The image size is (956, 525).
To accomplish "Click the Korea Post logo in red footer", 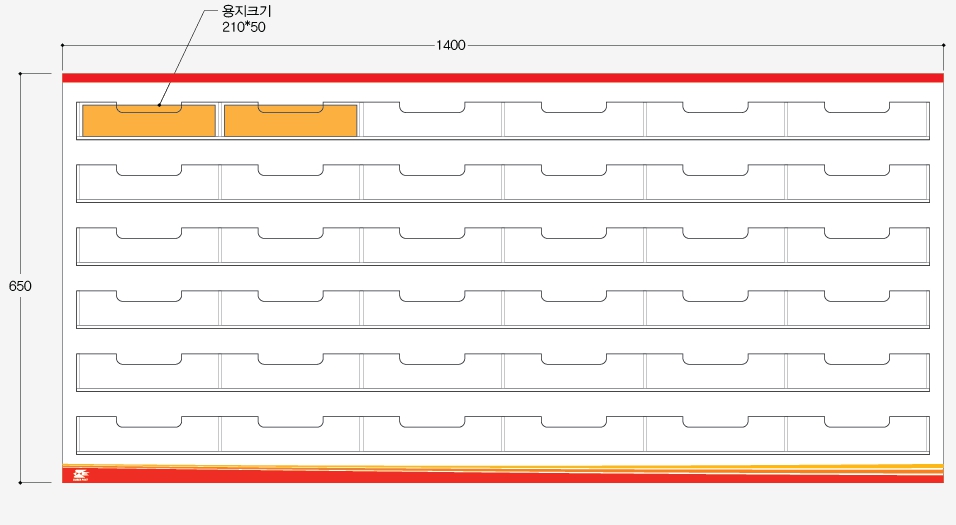I will tap(81, 475).
